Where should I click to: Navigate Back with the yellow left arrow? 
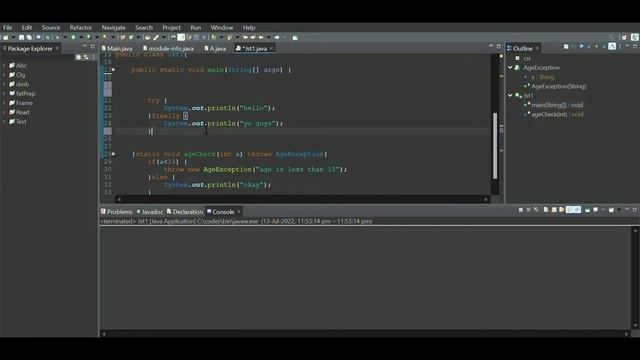pos(261,37)
